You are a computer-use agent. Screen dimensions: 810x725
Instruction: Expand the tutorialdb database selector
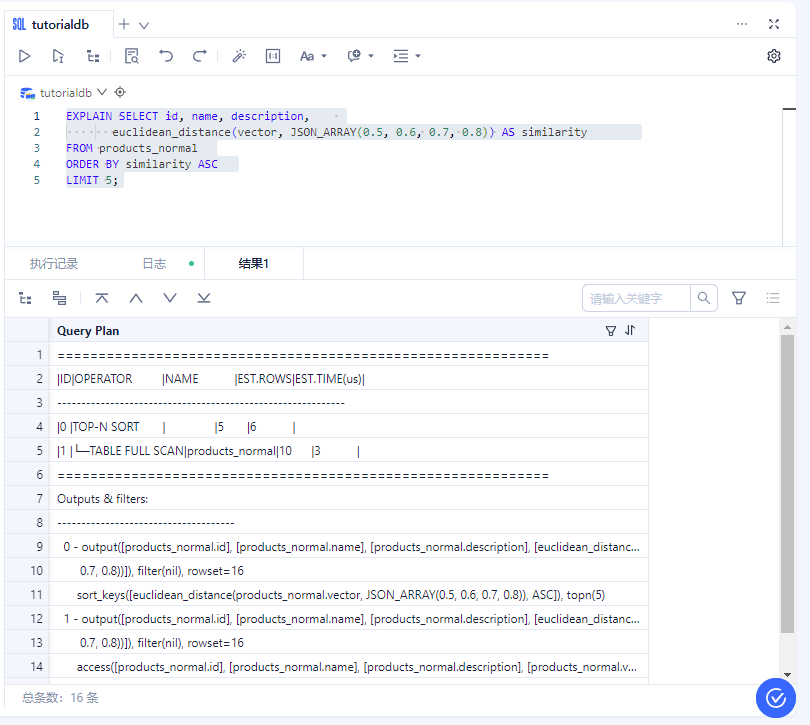click(x=102, y=92)
